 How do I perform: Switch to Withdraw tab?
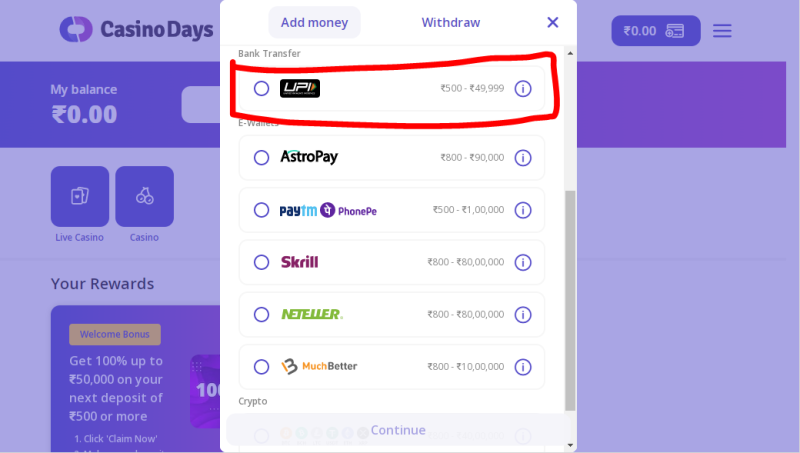click(451, 22)
